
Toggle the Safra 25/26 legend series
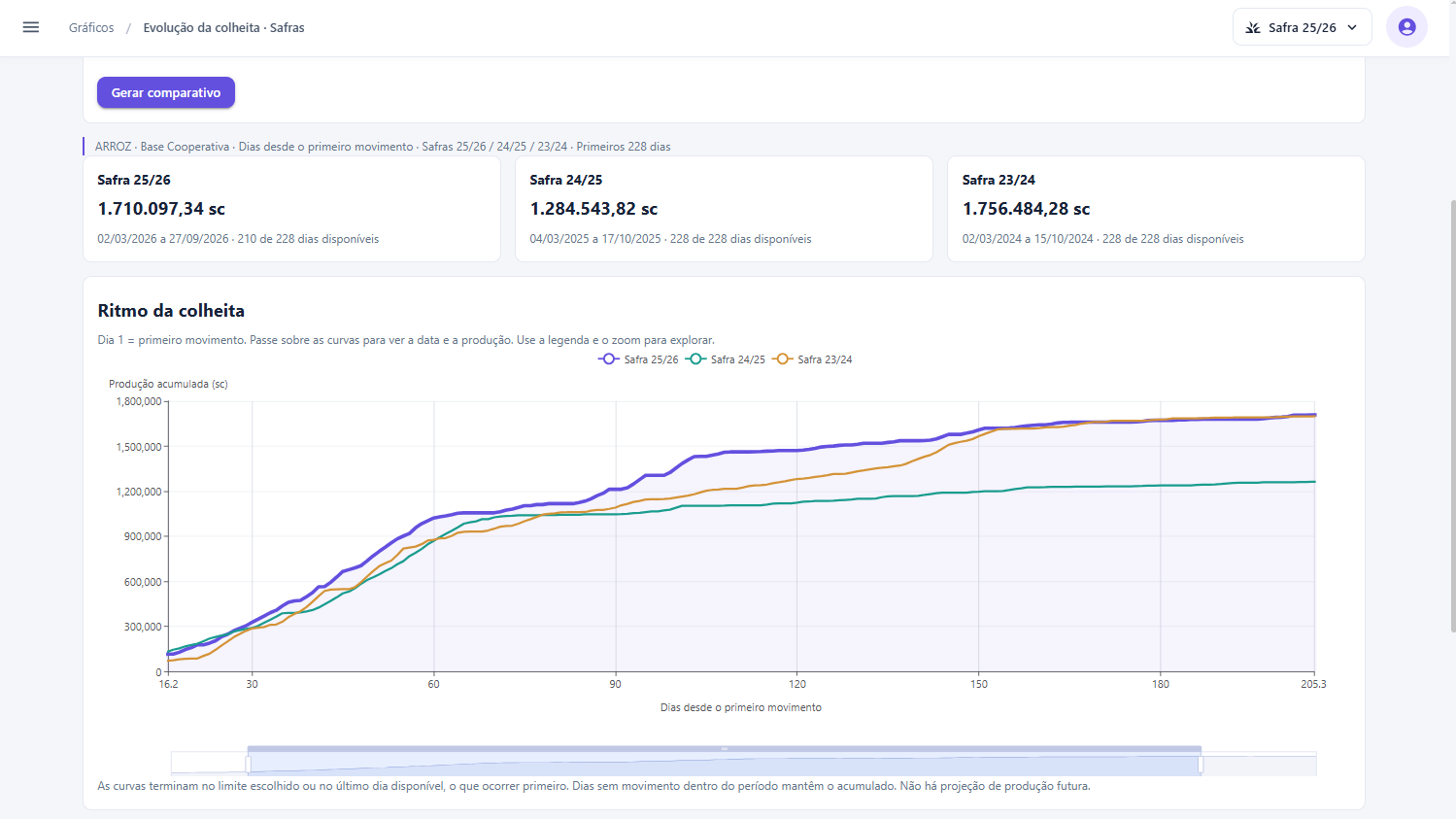tap(638, 359)
